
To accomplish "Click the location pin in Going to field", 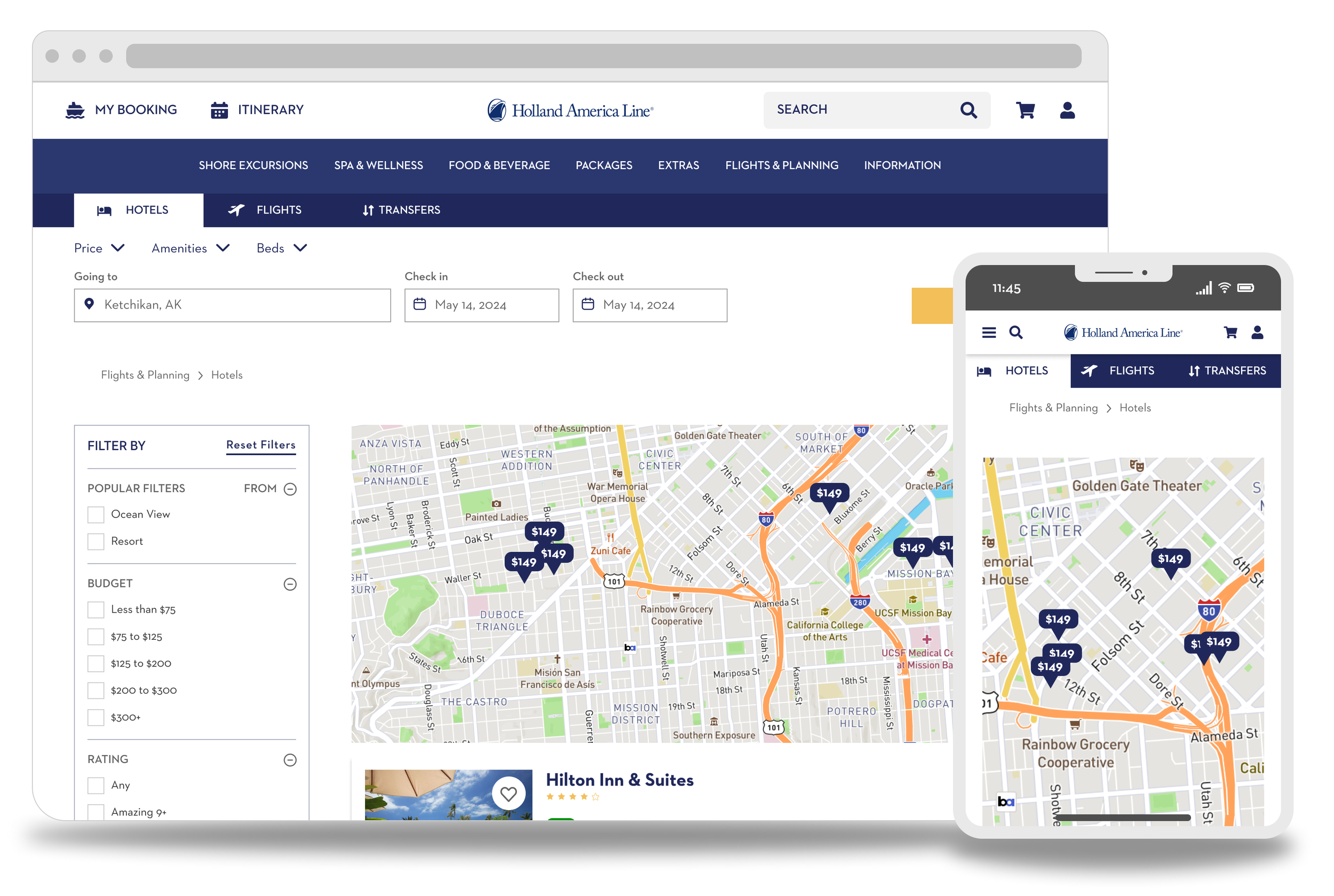I will (x=89, y=304).
